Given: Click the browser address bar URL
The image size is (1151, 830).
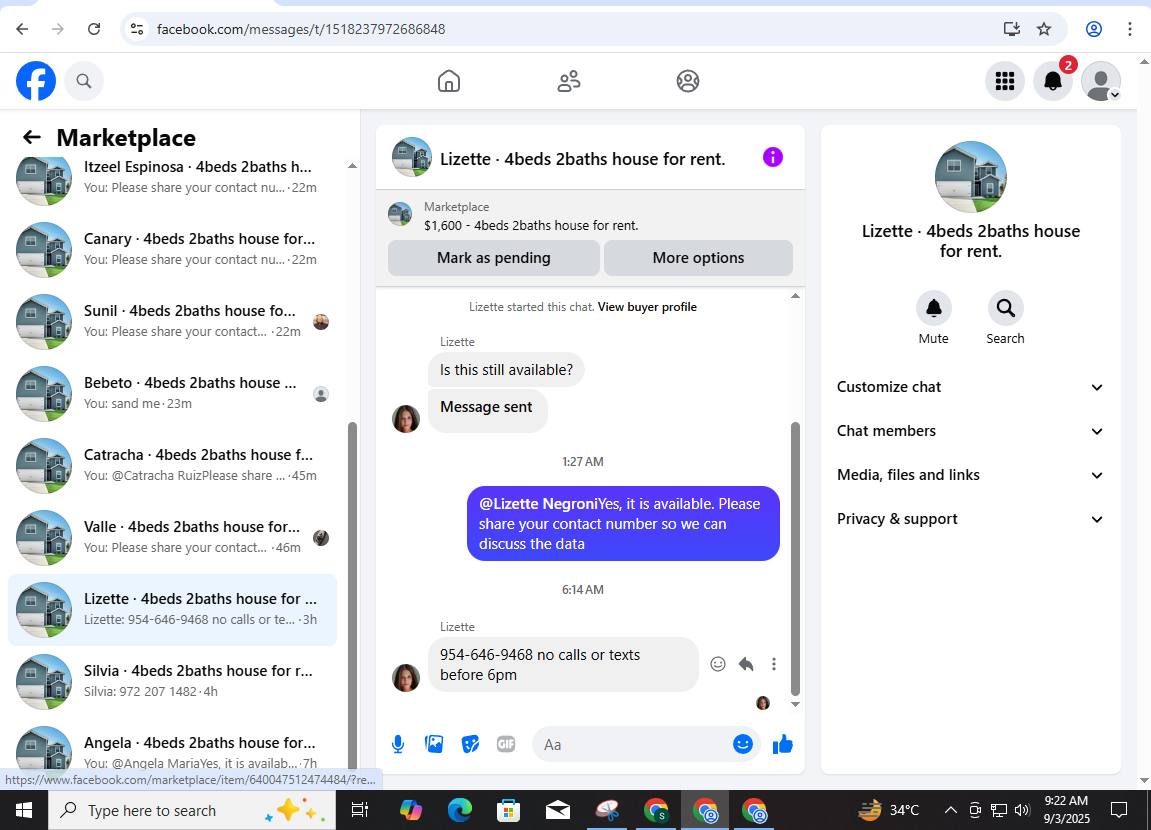Looking at the screenshot, I should point(301,29).
